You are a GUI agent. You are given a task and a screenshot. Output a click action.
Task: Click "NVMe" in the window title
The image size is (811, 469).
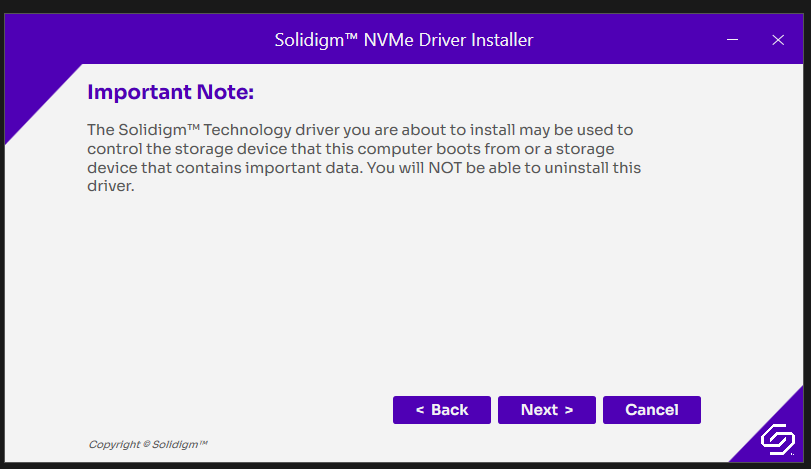pyautogui.click(x=386, y=40)
